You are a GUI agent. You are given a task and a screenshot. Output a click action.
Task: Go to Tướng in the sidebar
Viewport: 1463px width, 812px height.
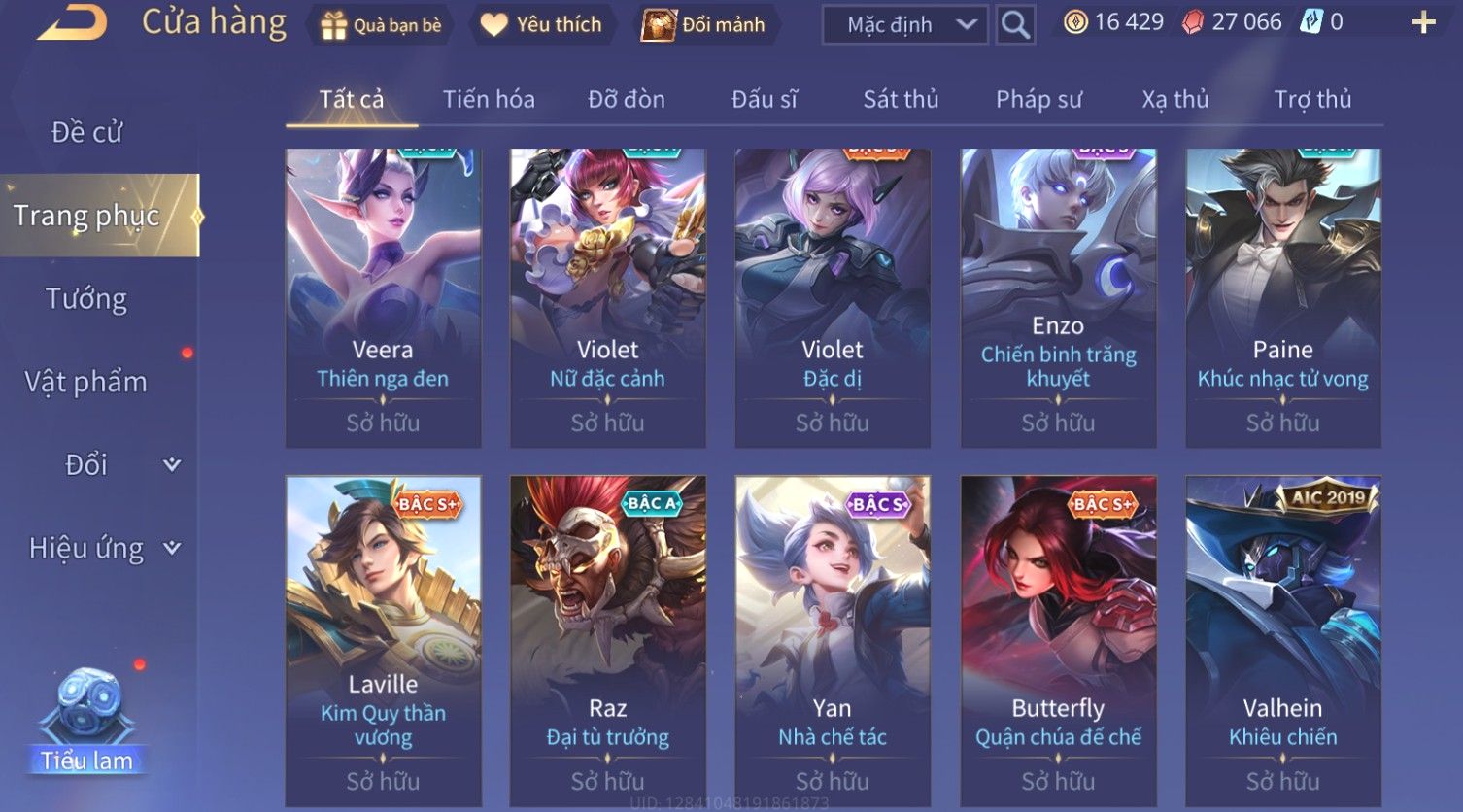[x=86, y=299]
